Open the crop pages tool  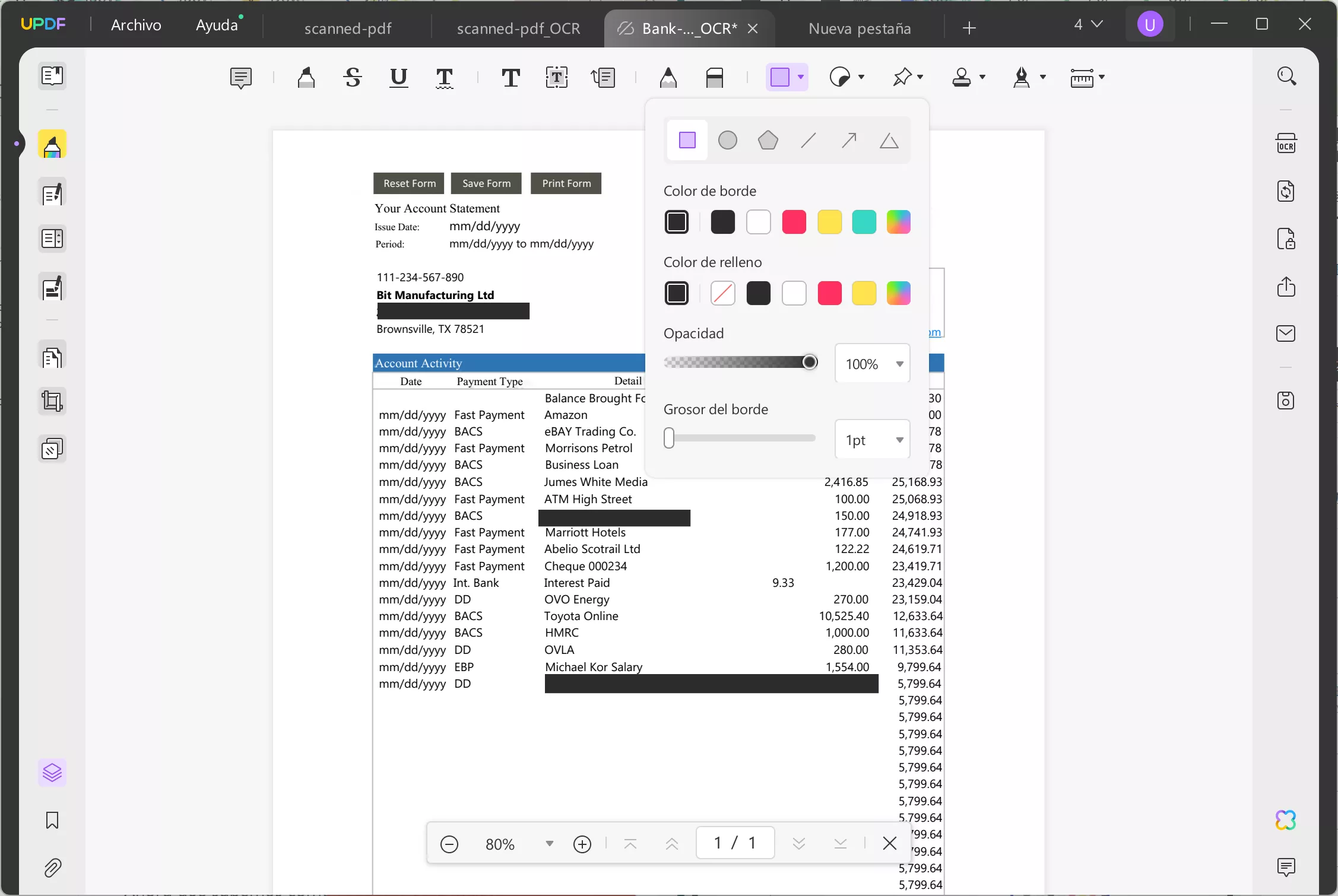pos(52,402)
